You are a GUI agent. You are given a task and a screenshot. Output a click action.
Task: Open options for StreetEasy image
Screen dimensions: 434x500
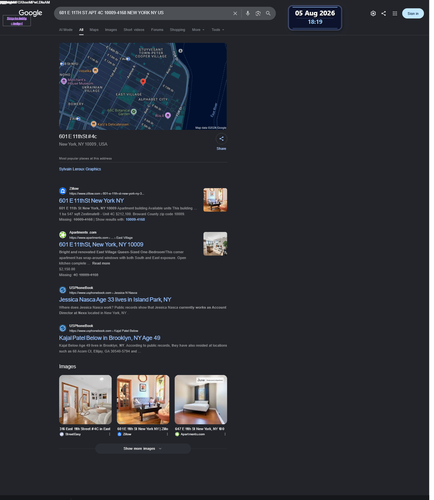(109, 434)
